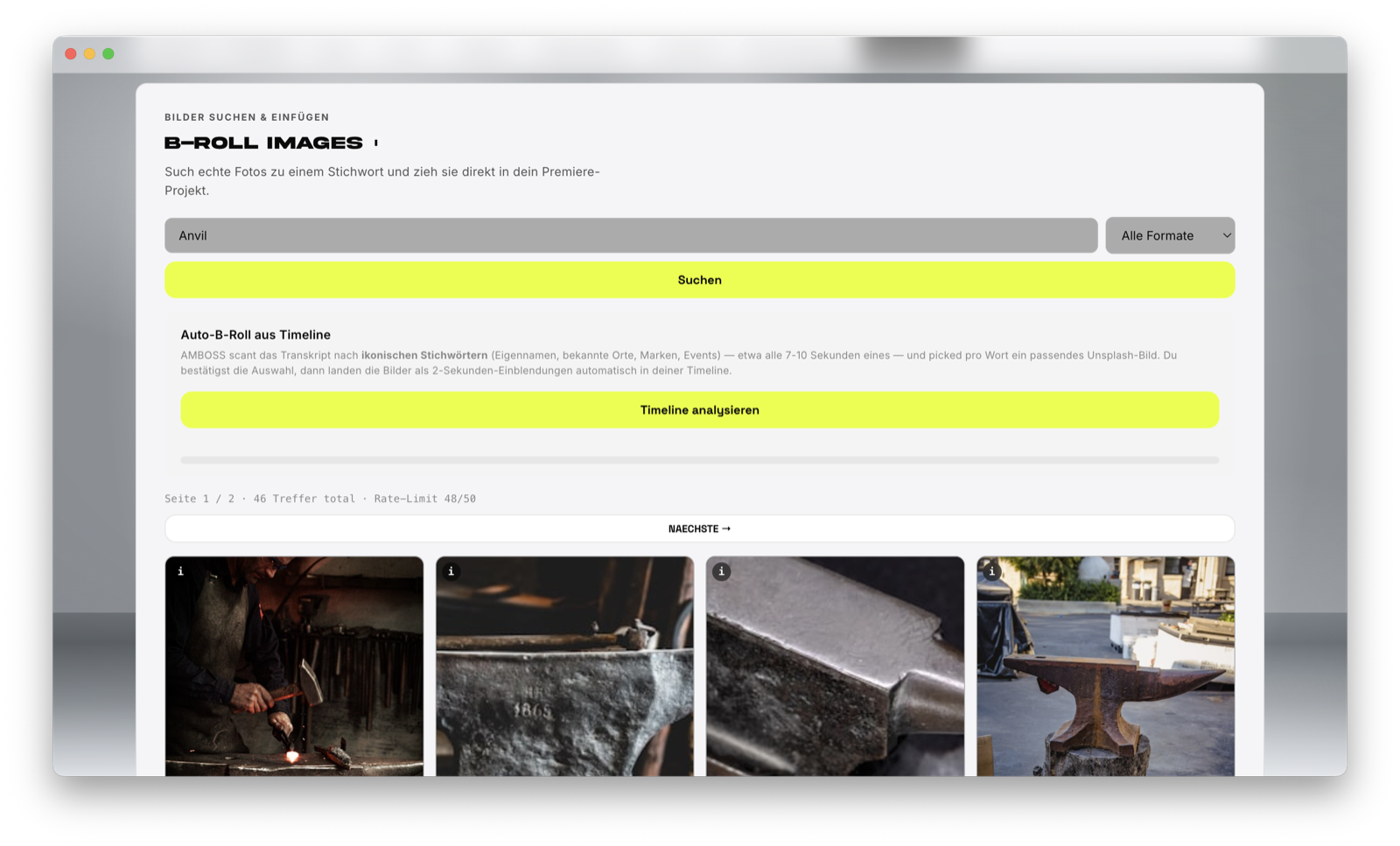Click 'BILDER SUCHEN & EINFÜGEN' label

click(247, 117)
